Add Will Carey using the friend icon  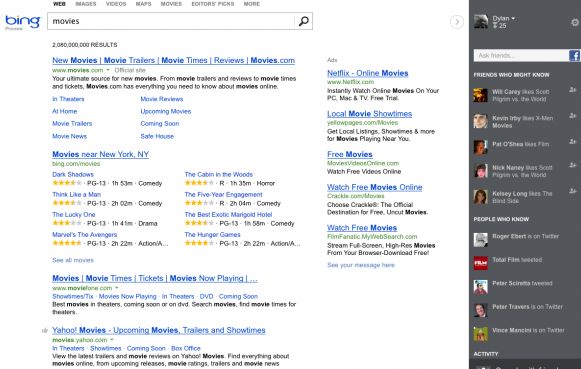[573, 89]
